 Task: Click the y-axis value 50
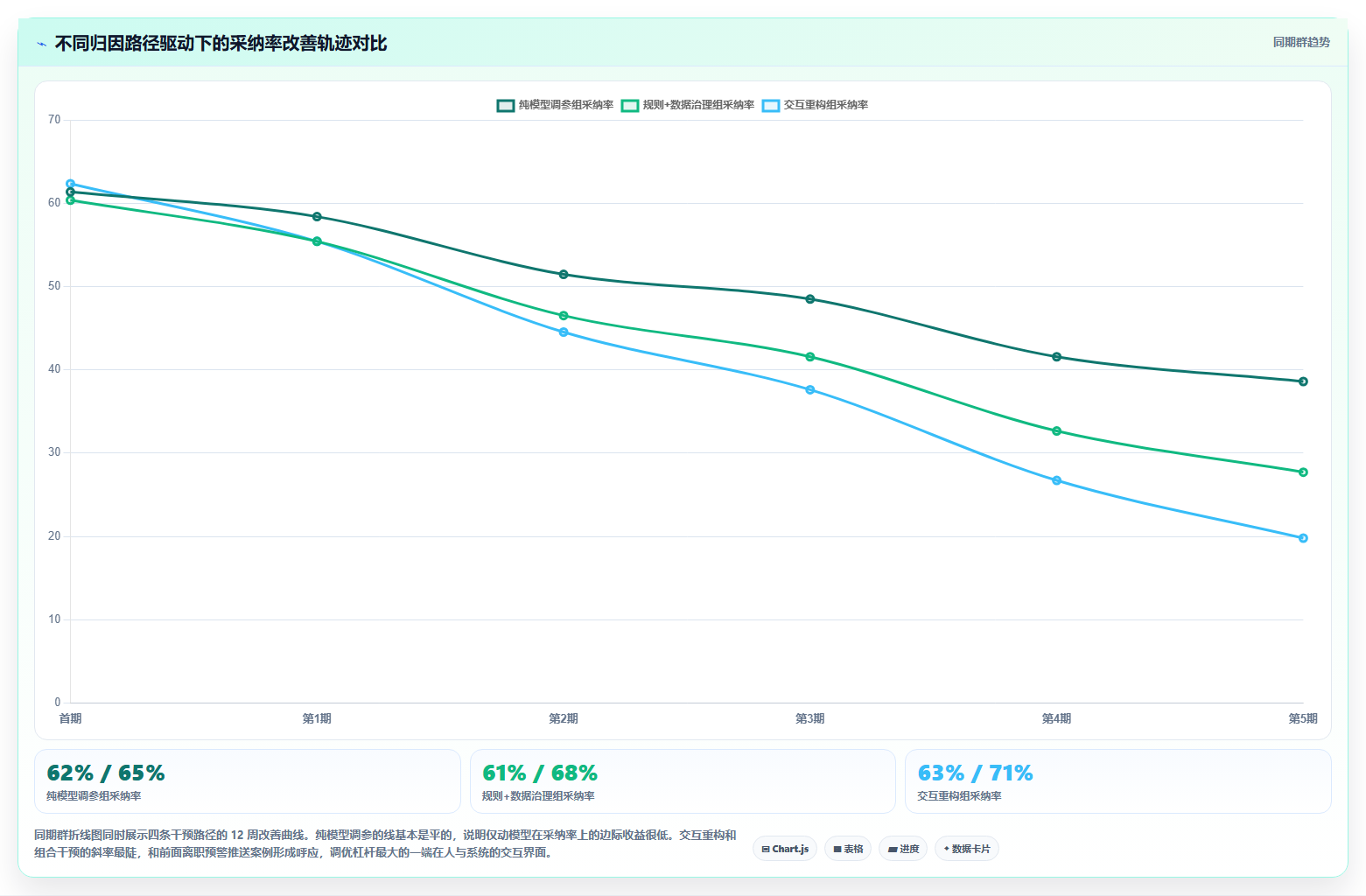pos(54,286)
